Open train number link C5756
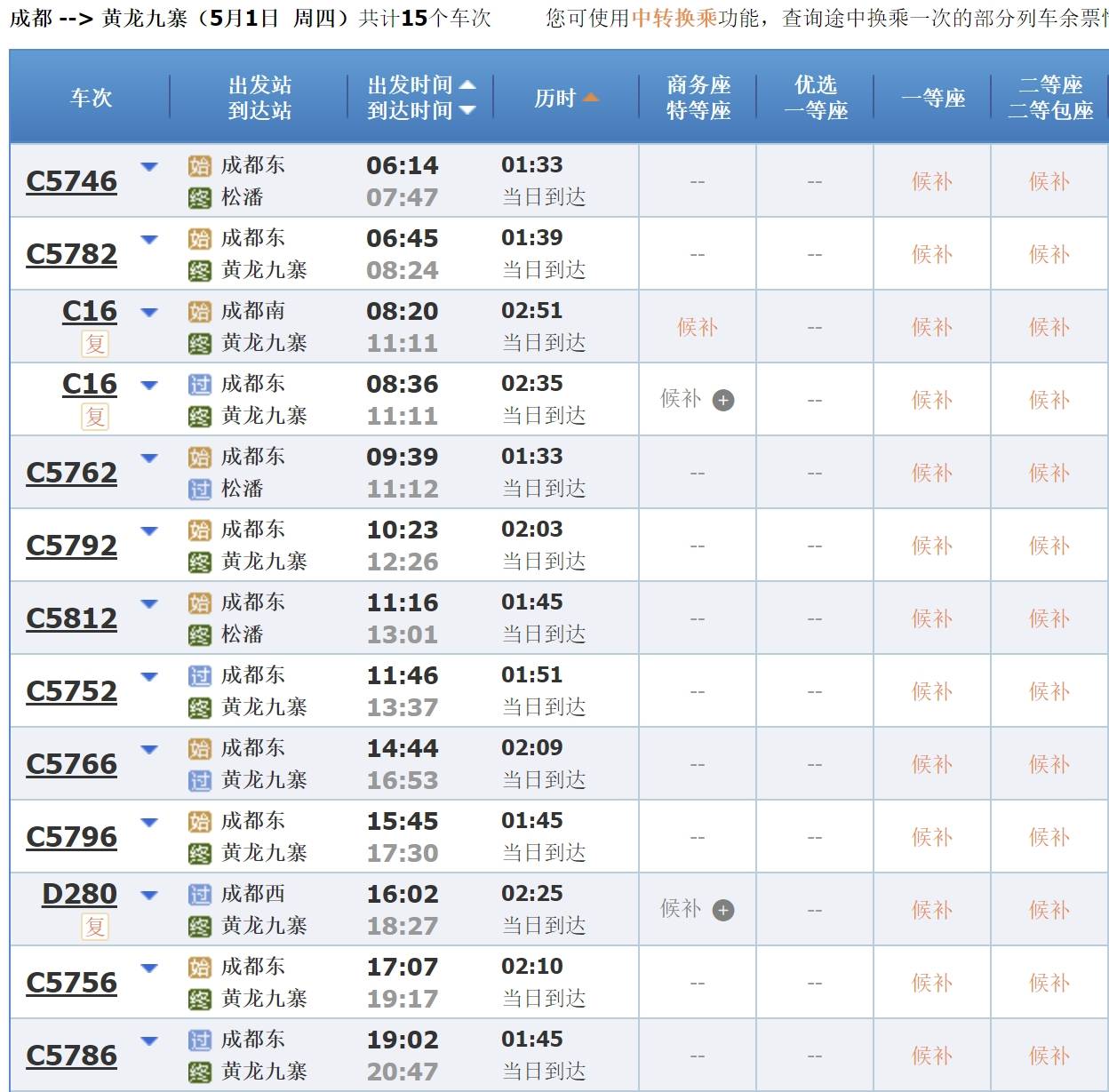 [72, 983]
